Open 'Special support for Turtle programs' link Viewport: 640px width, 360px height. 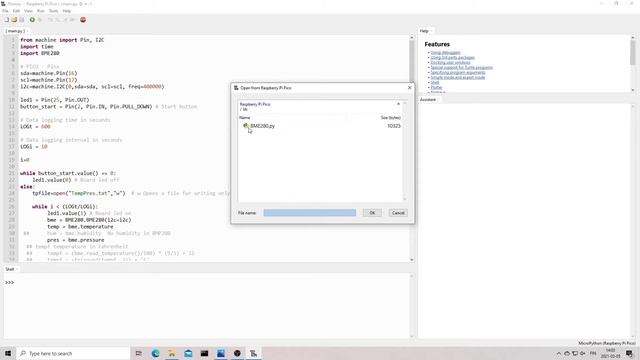click(462, 67)
